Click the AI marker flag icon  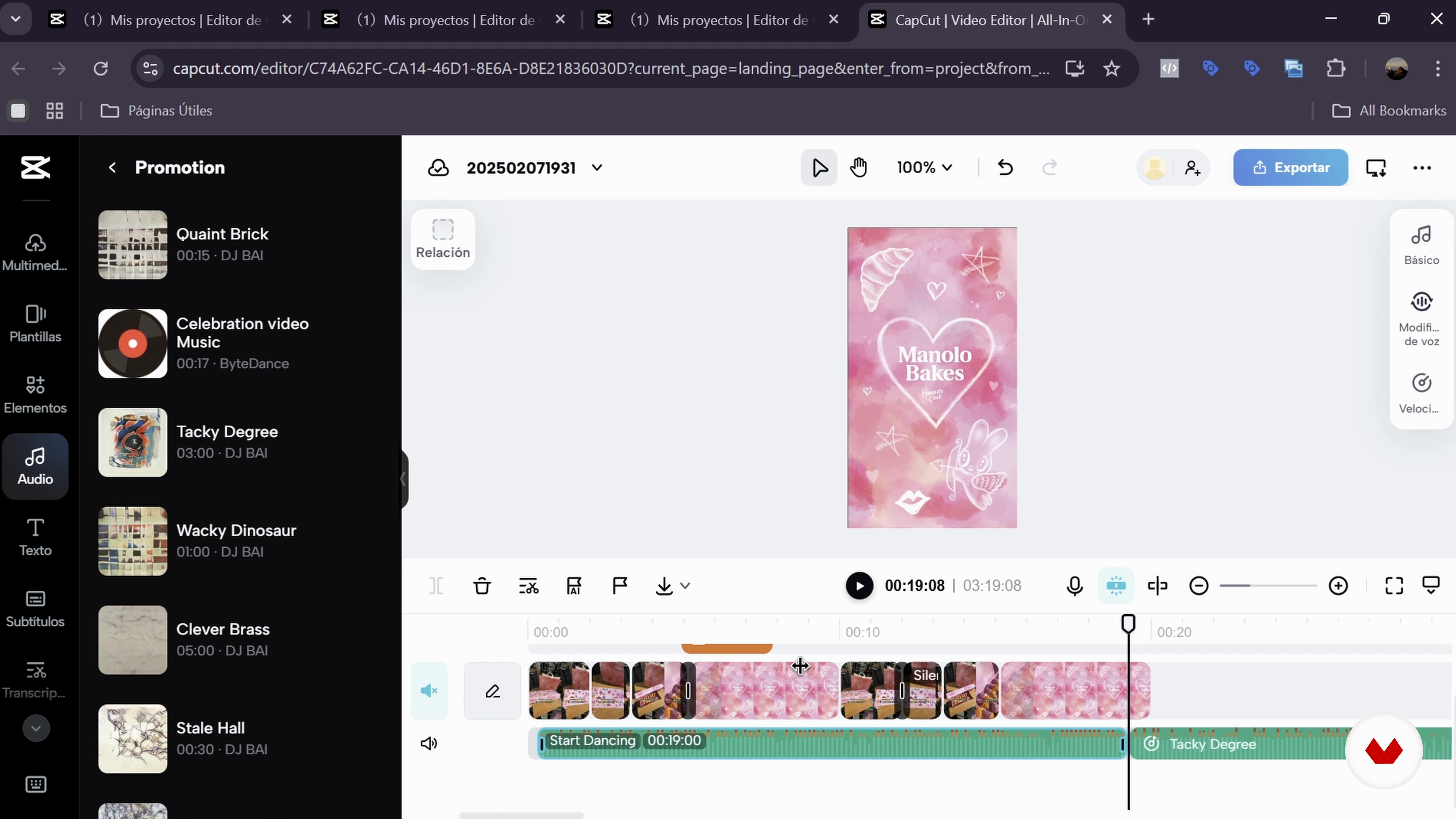point(574,585)
